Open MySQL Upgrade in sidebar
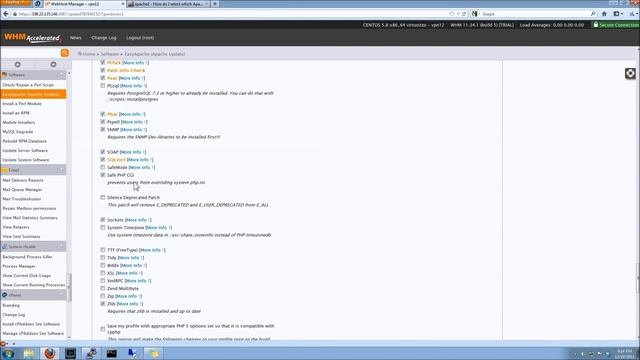 [x=18, y=132]
